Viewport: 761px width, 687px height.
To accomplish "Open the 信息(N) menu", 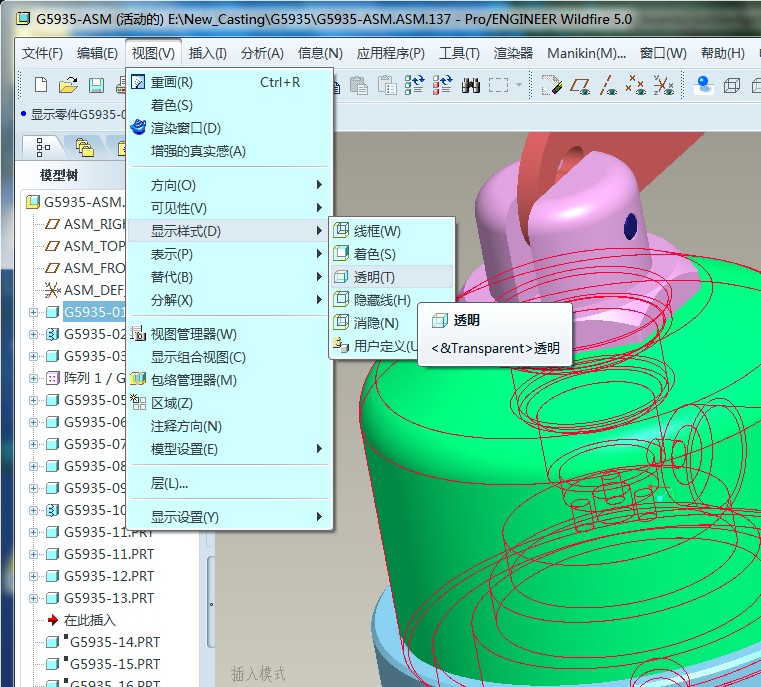I will pos(320,53).
